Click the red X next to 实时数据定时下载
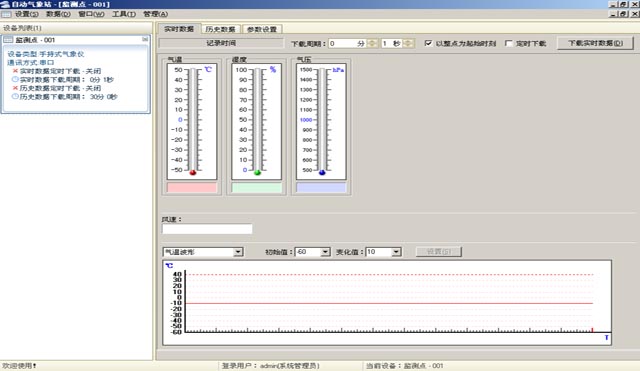Screen dimensions: 640x371 pyautogui.click(x=16, y=71)
